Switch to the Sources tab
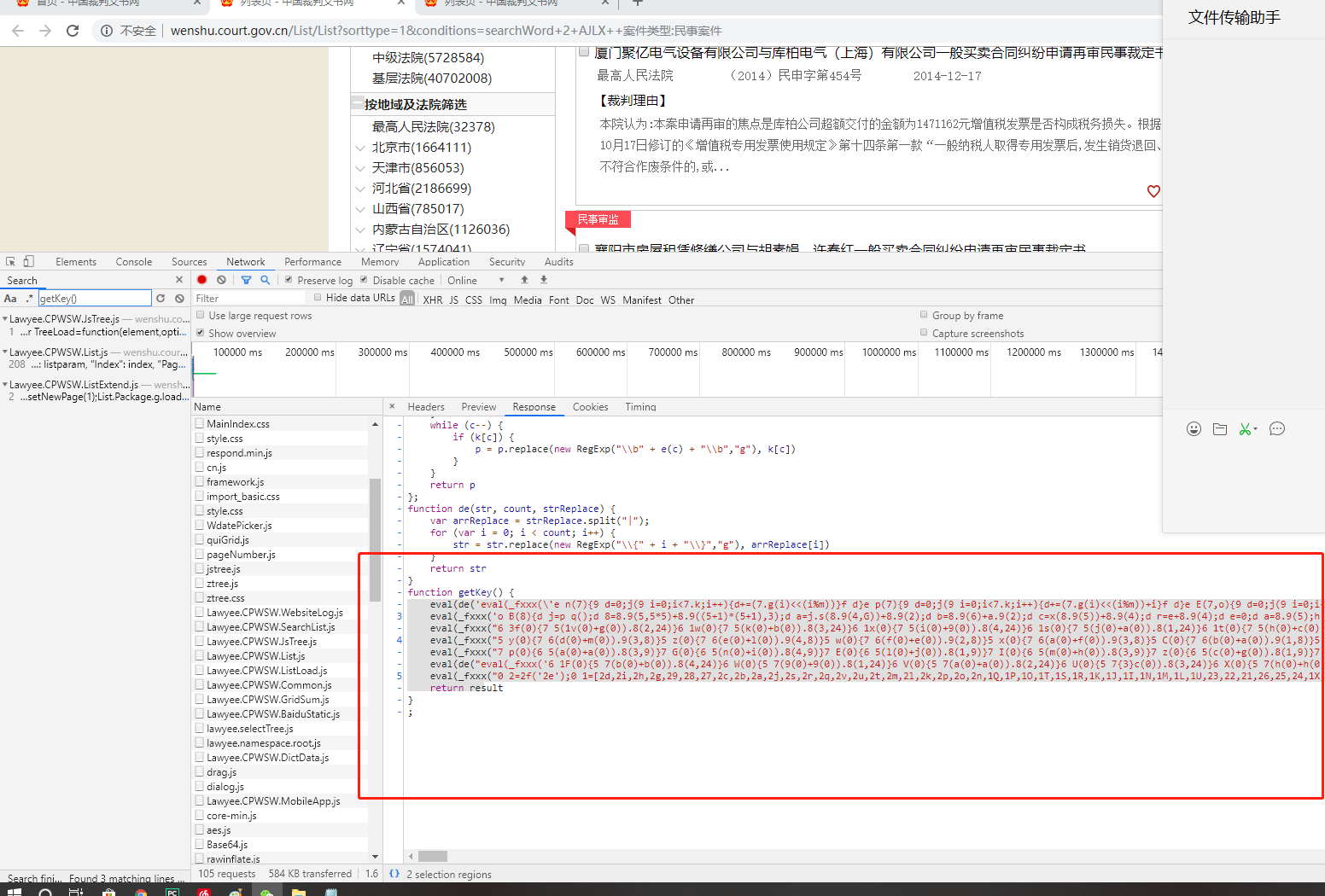 pyautogui.click(x=190, y=262)
